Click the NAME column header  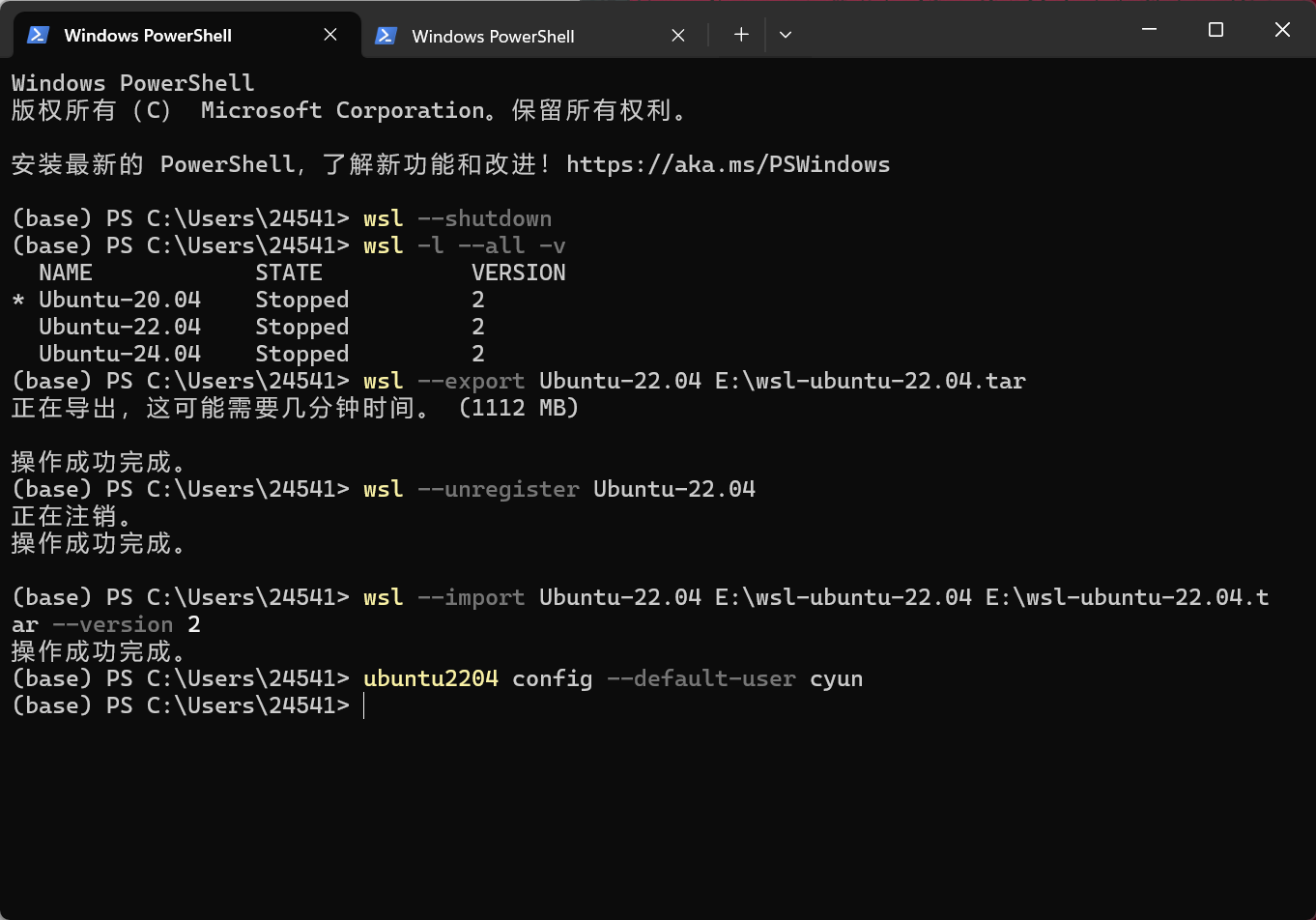[x=66, y=273]
